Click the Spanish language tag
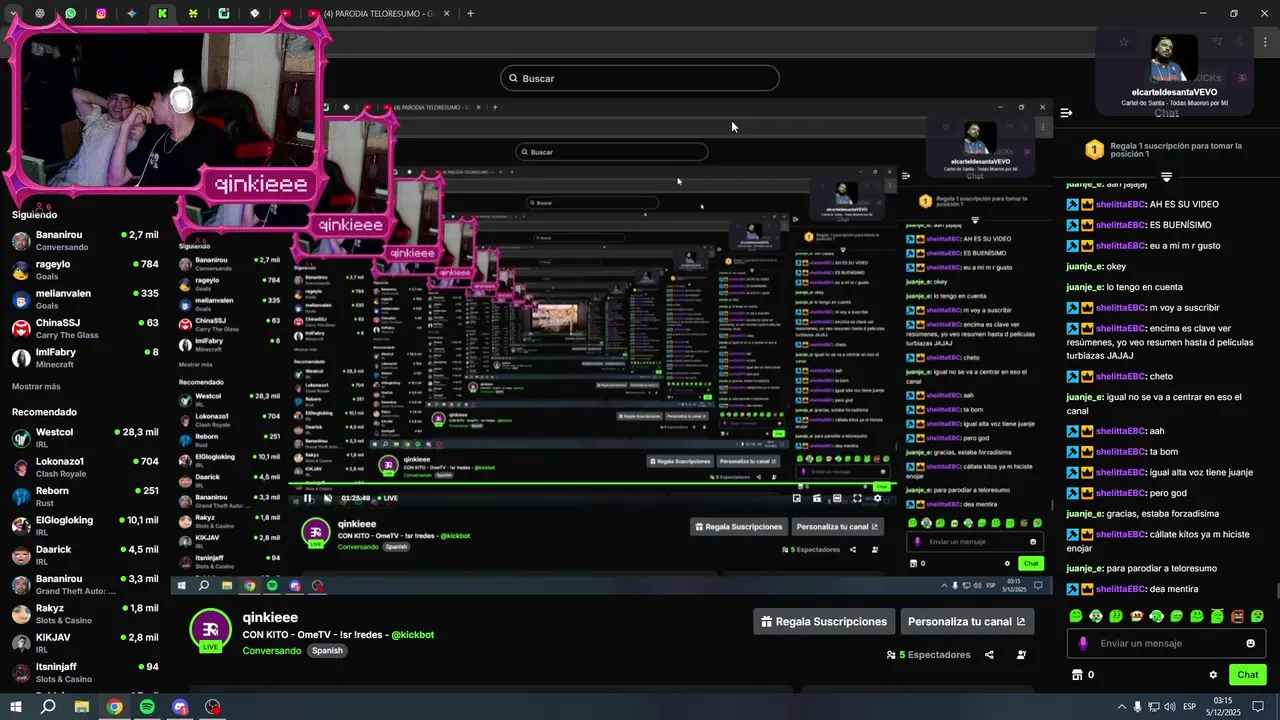Screen dimensions: 1280x720 pyautogui.click(x=327, y=651)
